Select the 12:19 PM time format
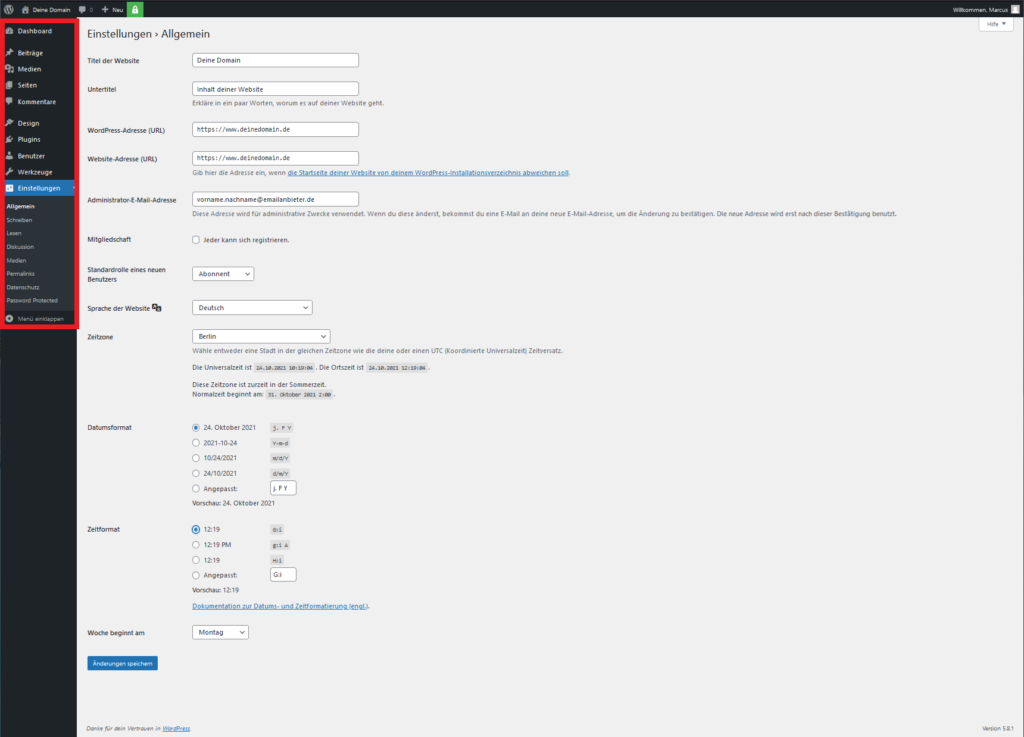 196,544
